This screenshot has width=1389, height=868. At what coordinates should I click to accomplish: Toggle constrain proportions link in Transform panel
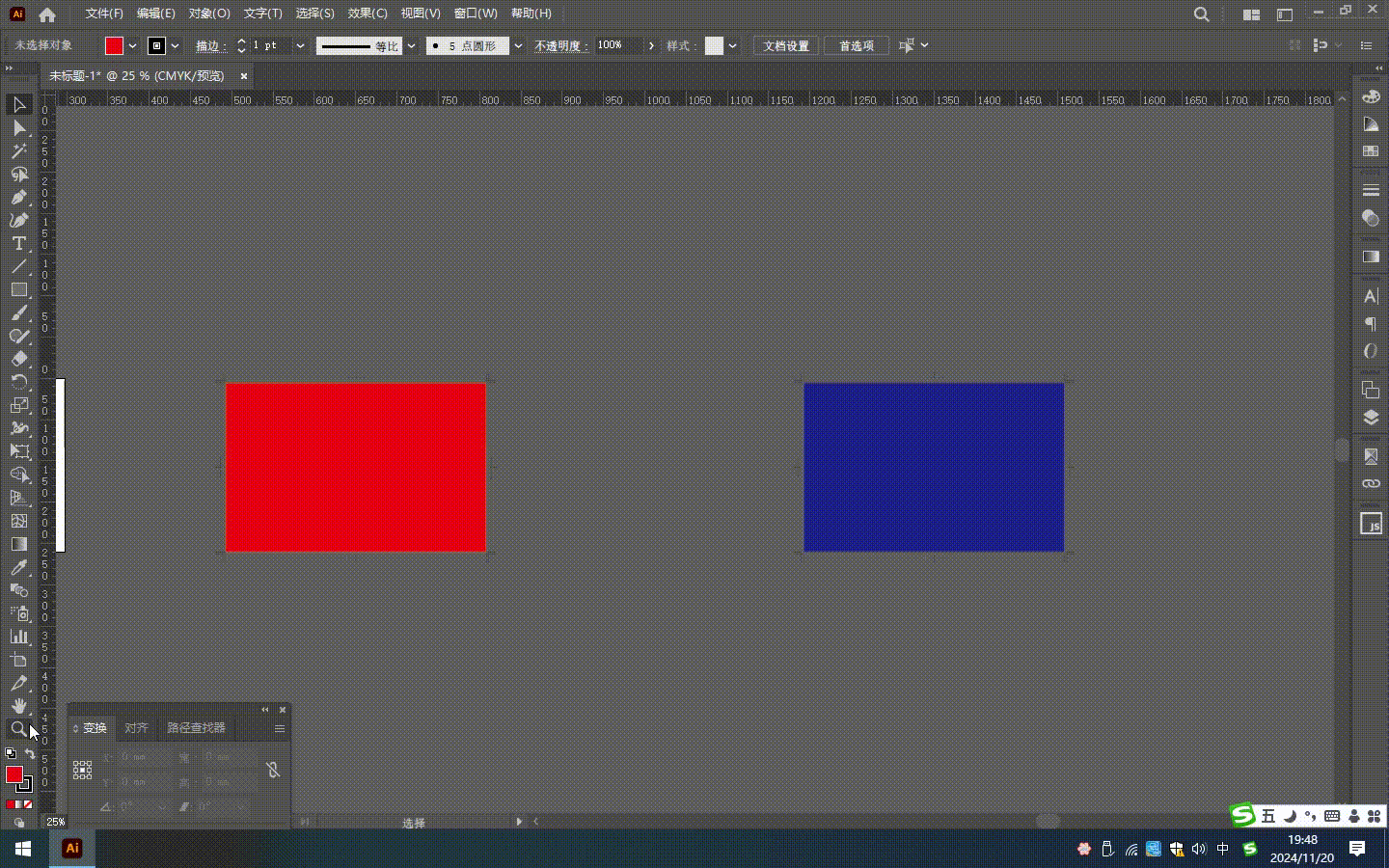click(x=273, y=770)
